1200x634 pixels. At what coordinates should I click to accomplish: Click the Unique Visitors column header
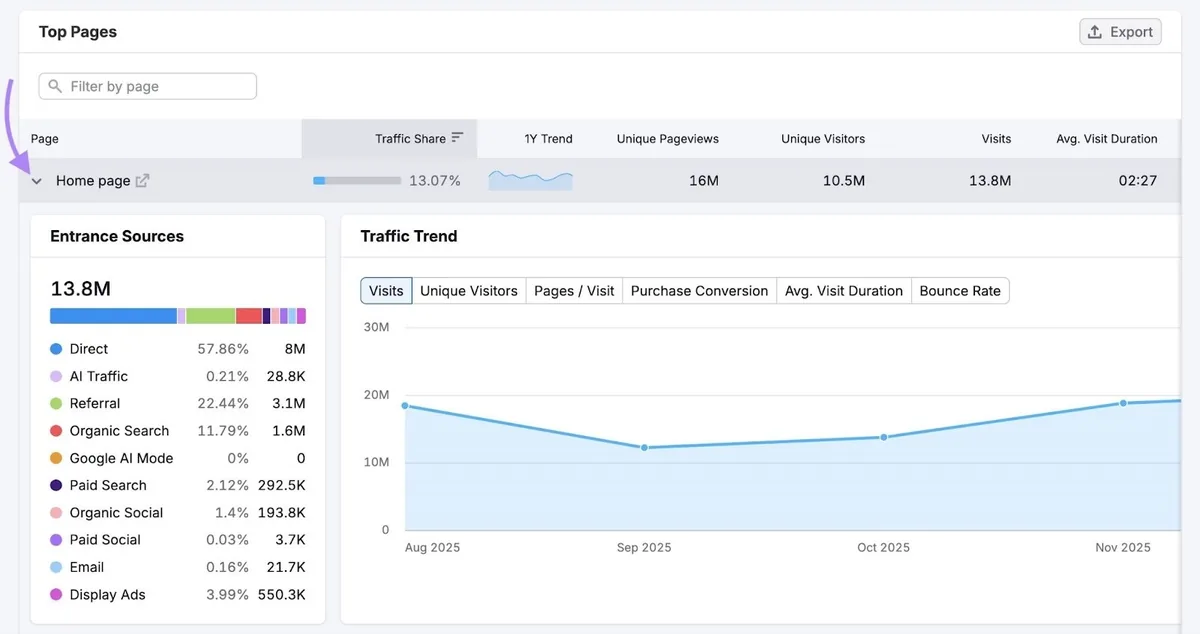click(823, 138)
